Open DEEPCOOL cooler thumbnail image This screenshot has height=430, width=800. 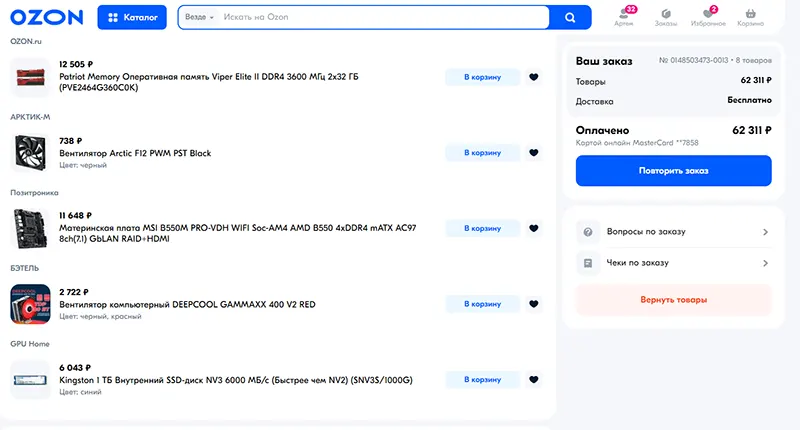[x=31, y=304]
